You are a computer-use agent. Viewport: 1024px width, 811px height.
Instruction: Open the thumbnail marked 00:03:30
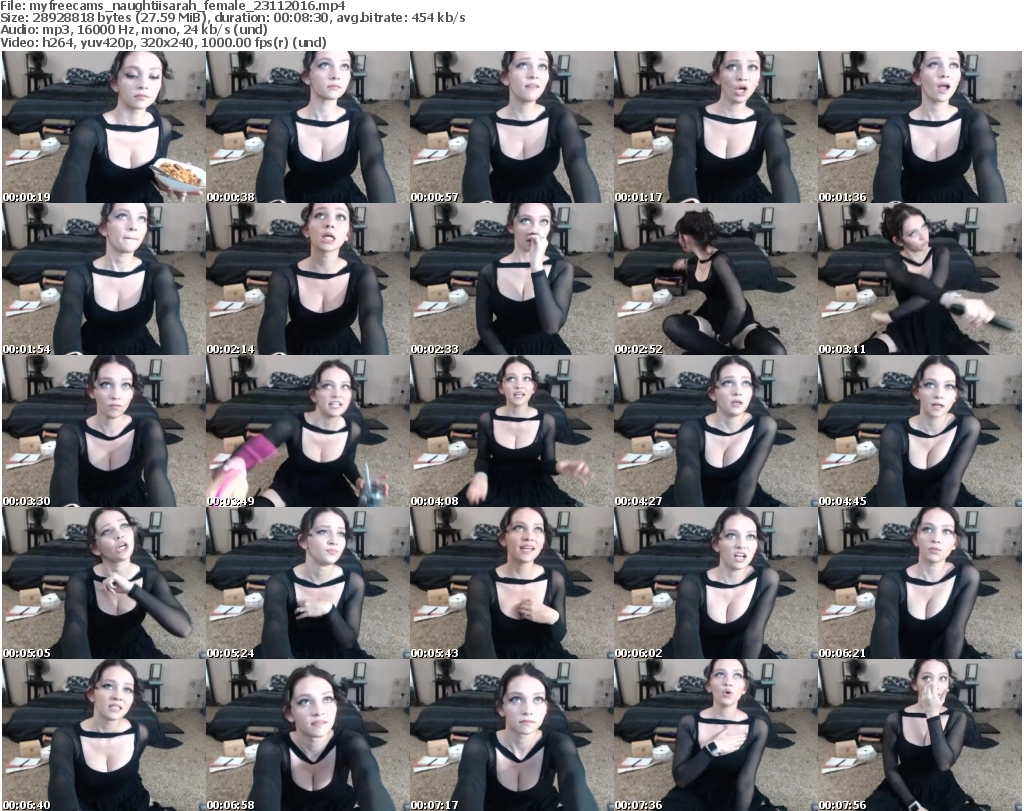104,431
